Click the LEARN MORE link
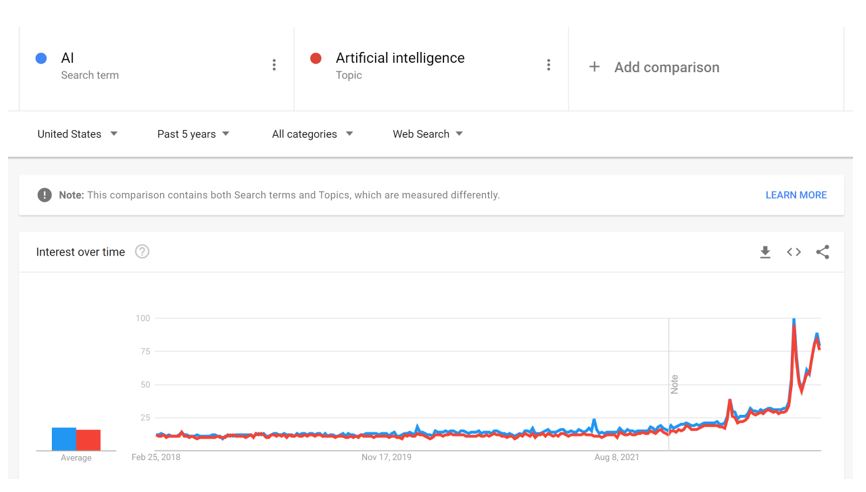 tap(795, 195)
